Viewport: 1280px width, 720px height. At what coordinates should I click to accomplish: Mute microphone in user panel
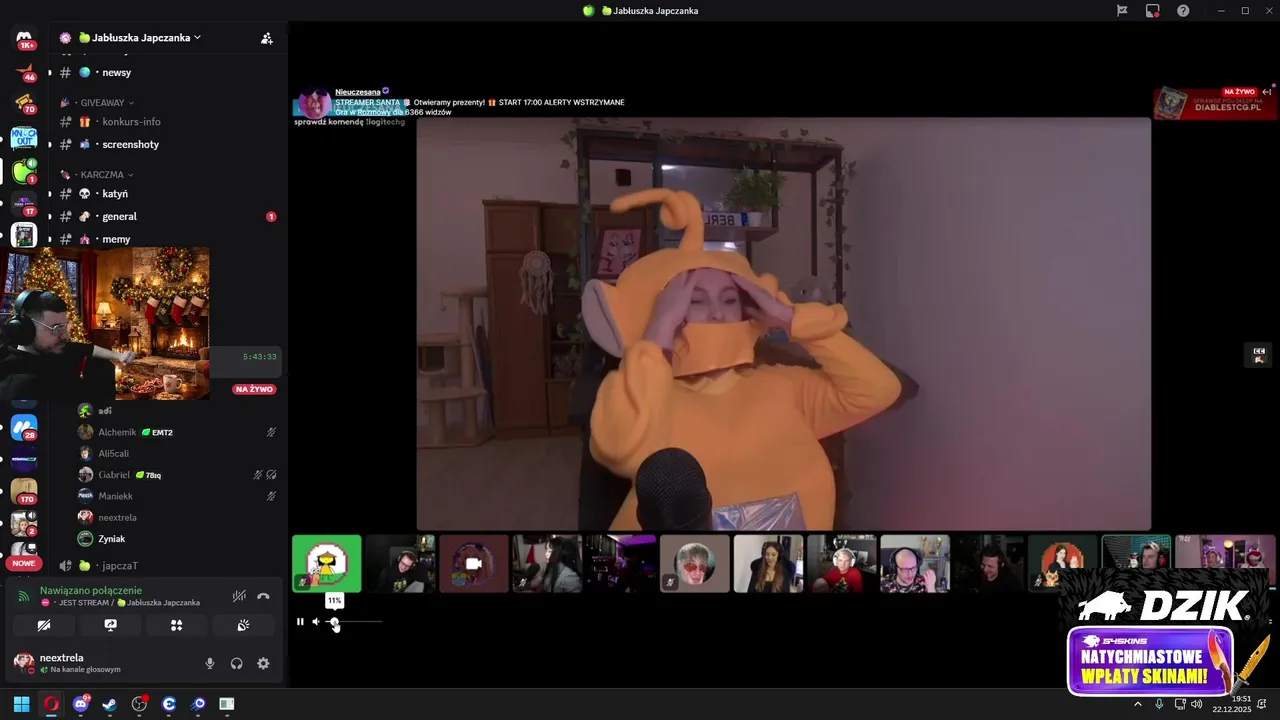coord(210,663)
